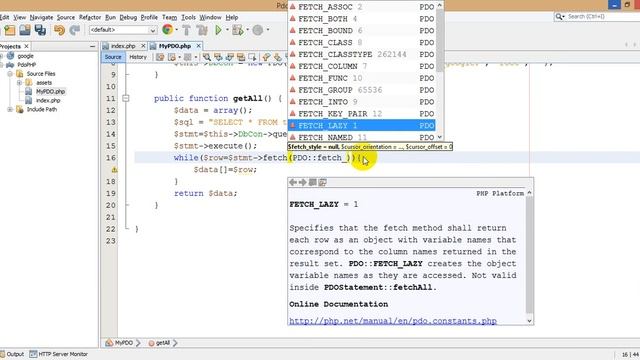Image resolution: width=640 pixels, height=360 pixels.
Task: Select FETCH_CLASS from completion list
Action: click(x=362, y=42)
